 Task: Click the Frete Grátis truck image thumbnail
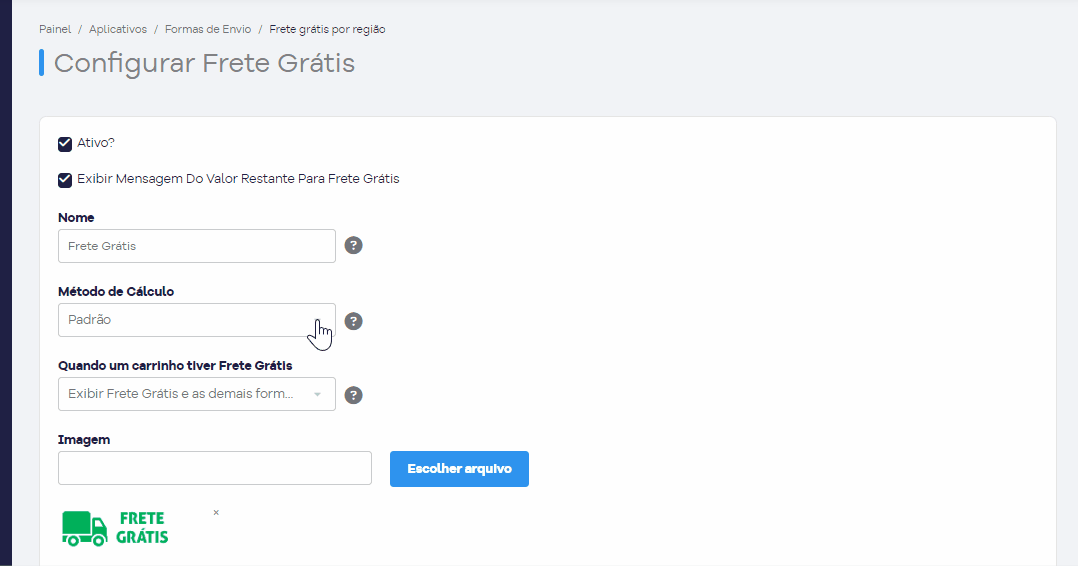[x=116, y=528]
